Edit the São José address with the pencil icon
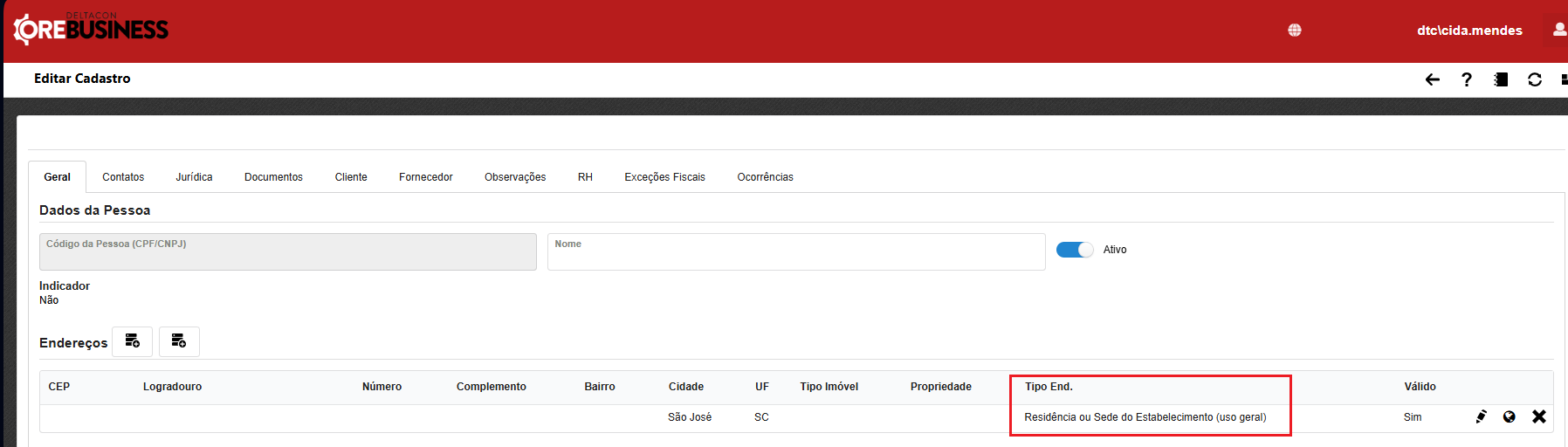Image resolution: width=1568 pixels, height=447 pixels. 1481,417
